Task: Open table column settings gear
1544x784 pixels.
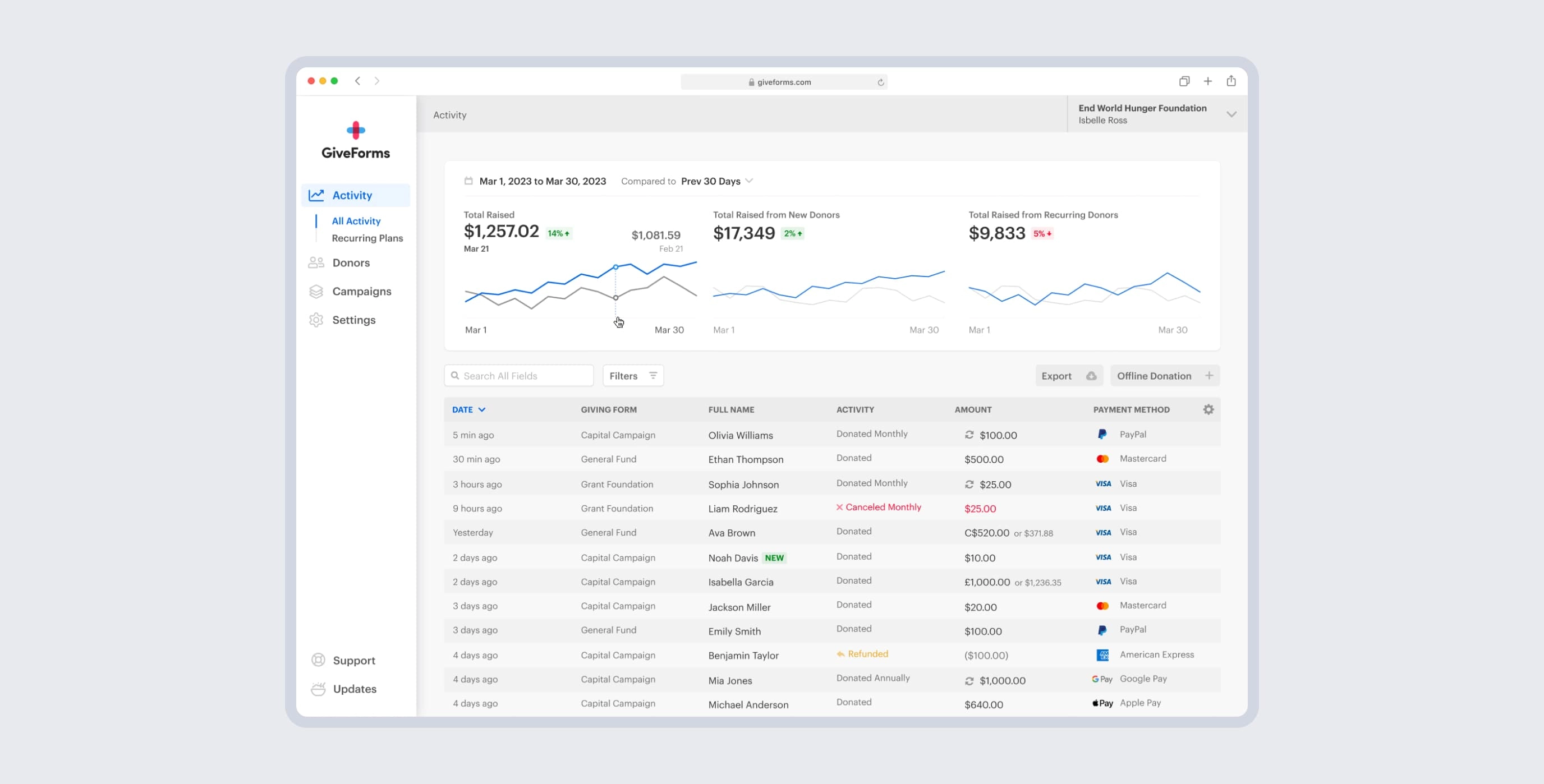Action: [x=1208, y=409]
